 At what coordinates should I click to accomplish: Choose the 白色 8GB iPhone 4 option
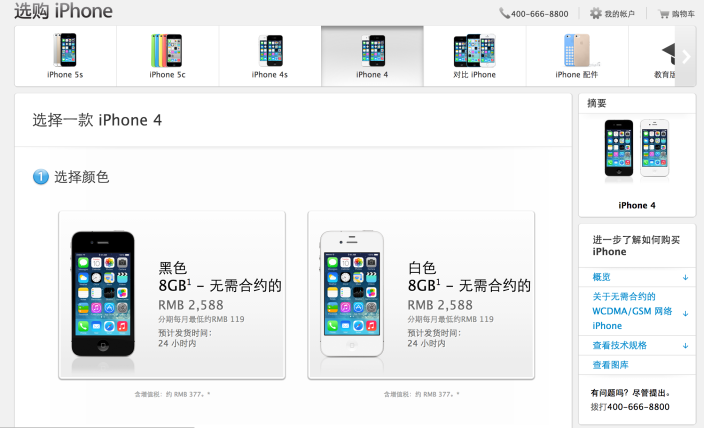(421, 295)
